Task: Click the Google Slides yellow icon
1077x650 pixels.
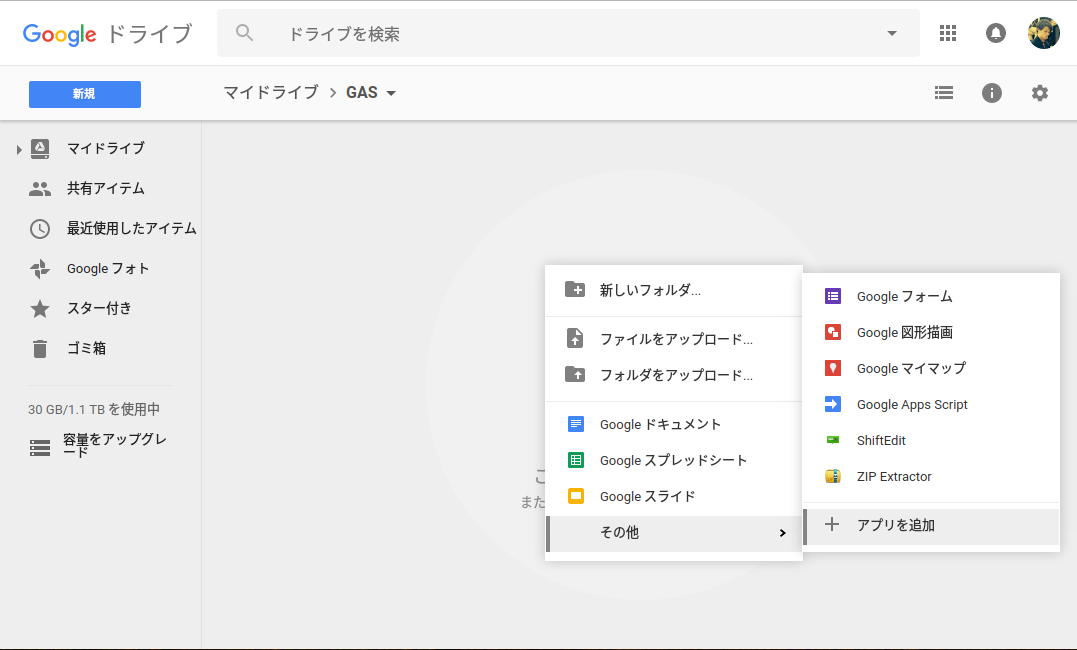Action: click(x=576, y=495)
